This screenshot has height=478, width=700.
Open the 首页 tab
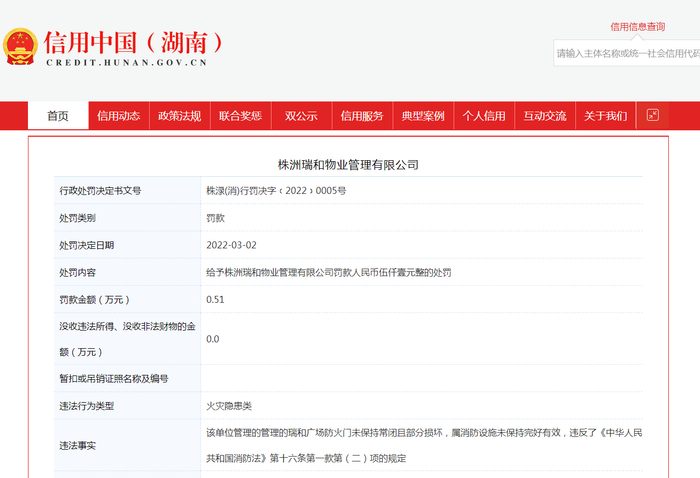58,116
